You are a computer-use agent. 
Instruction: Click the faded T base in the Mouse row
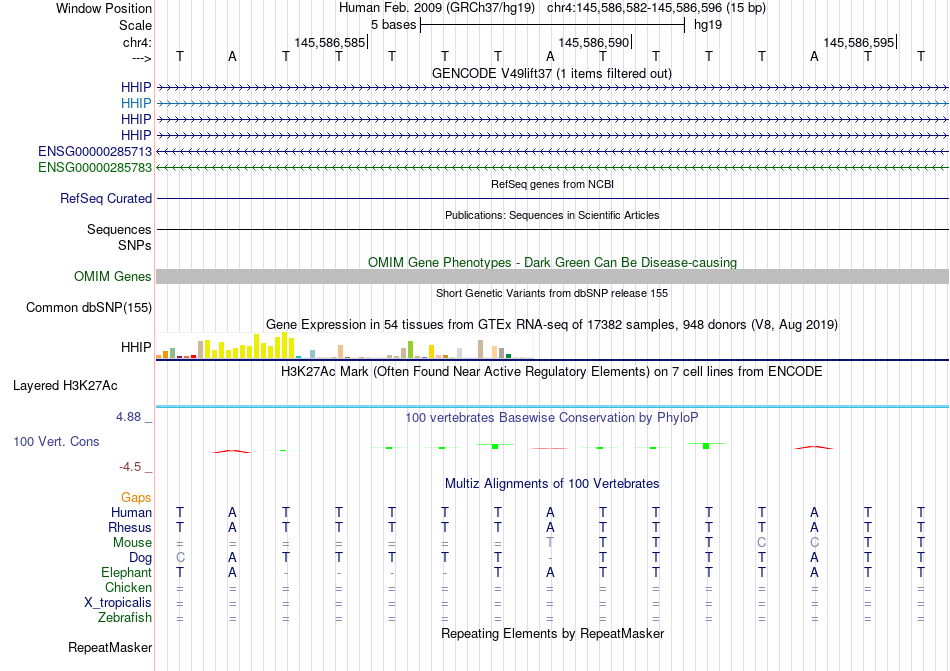[550, 542]
